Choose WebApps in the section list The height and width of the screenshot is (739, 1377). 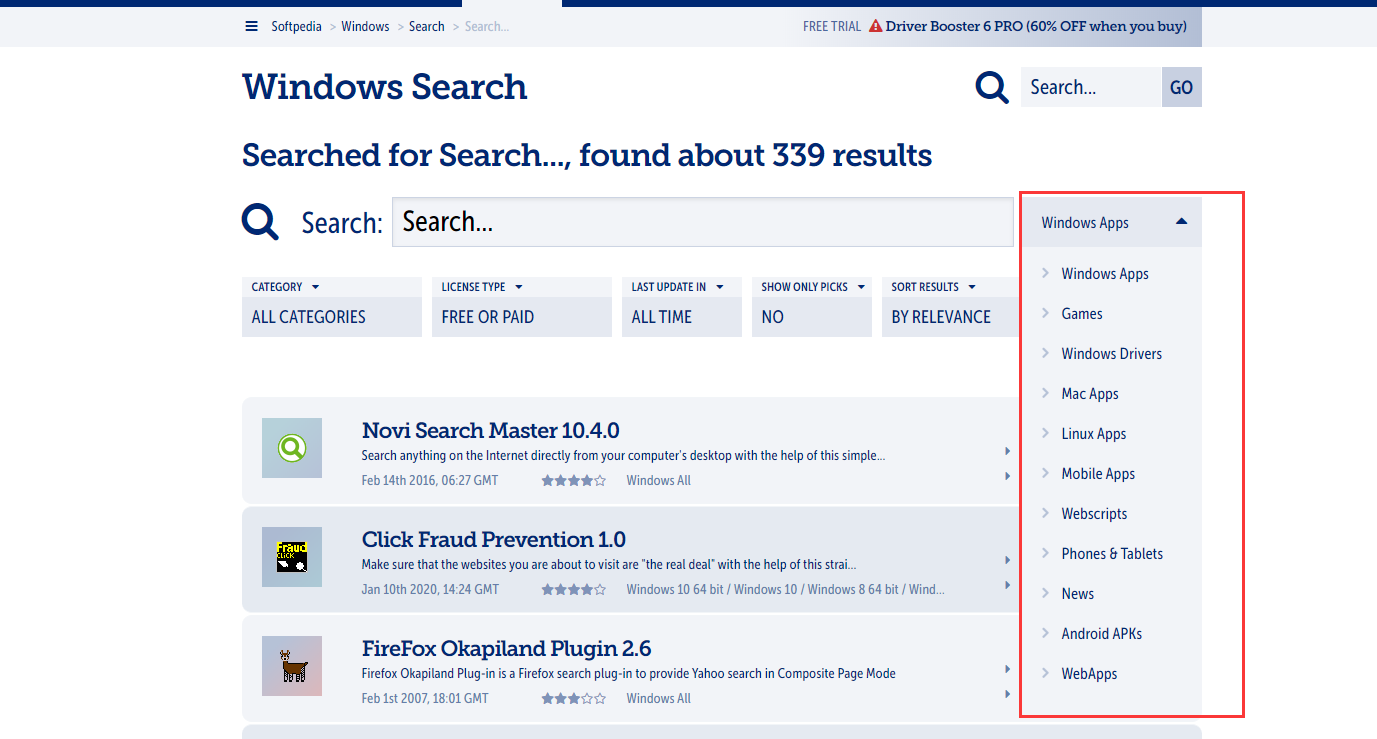click(1089, 674)
